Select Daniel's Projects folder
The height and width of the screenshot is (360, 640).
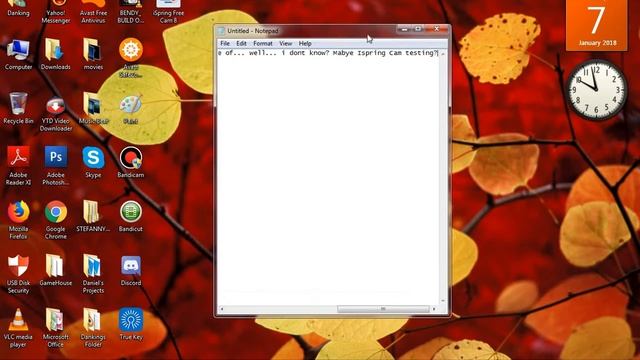tap(93, 273)
